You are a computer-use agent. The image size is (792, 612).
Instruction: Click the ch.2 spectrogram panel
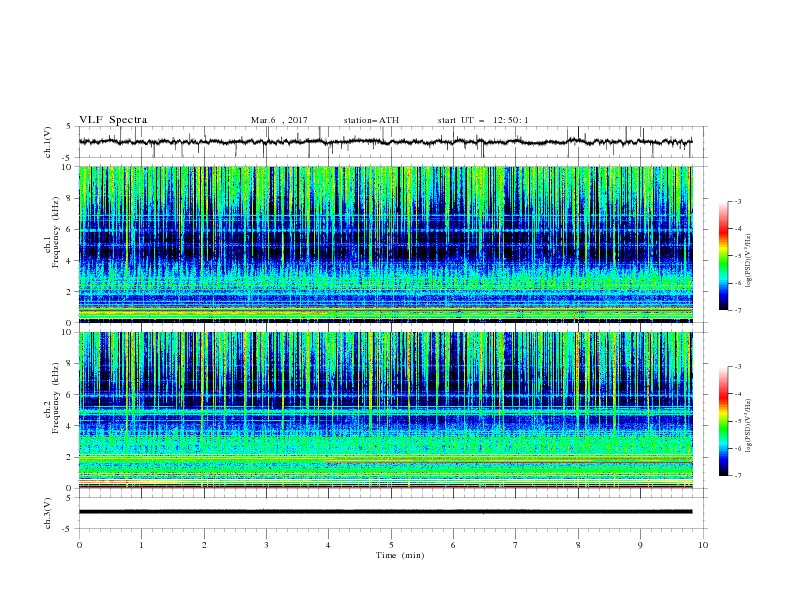pos(385,410)
